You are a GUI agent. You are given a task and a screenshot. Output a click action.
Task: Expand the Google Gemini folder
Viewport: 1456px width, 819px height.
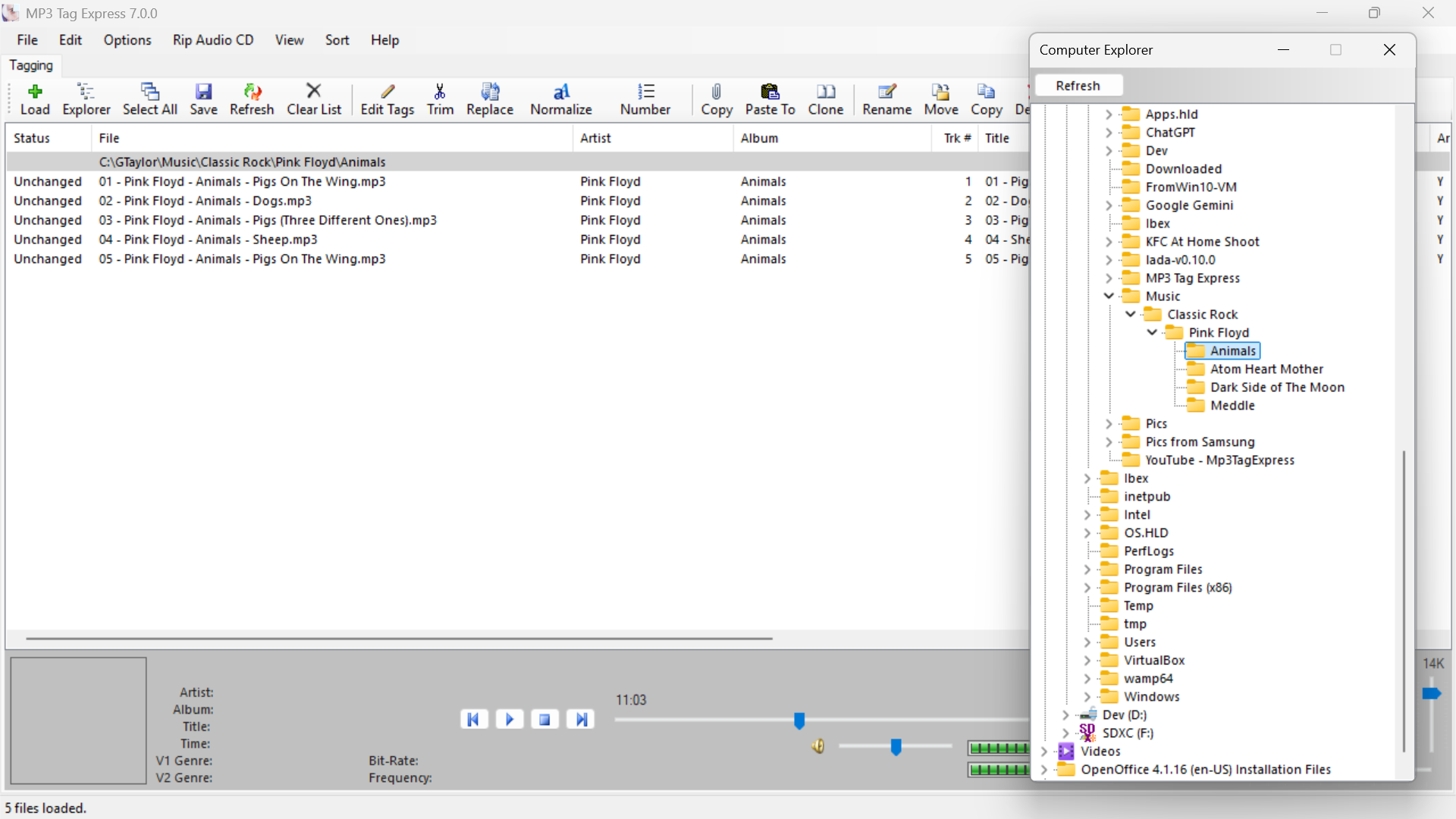tap(1109, 205)
